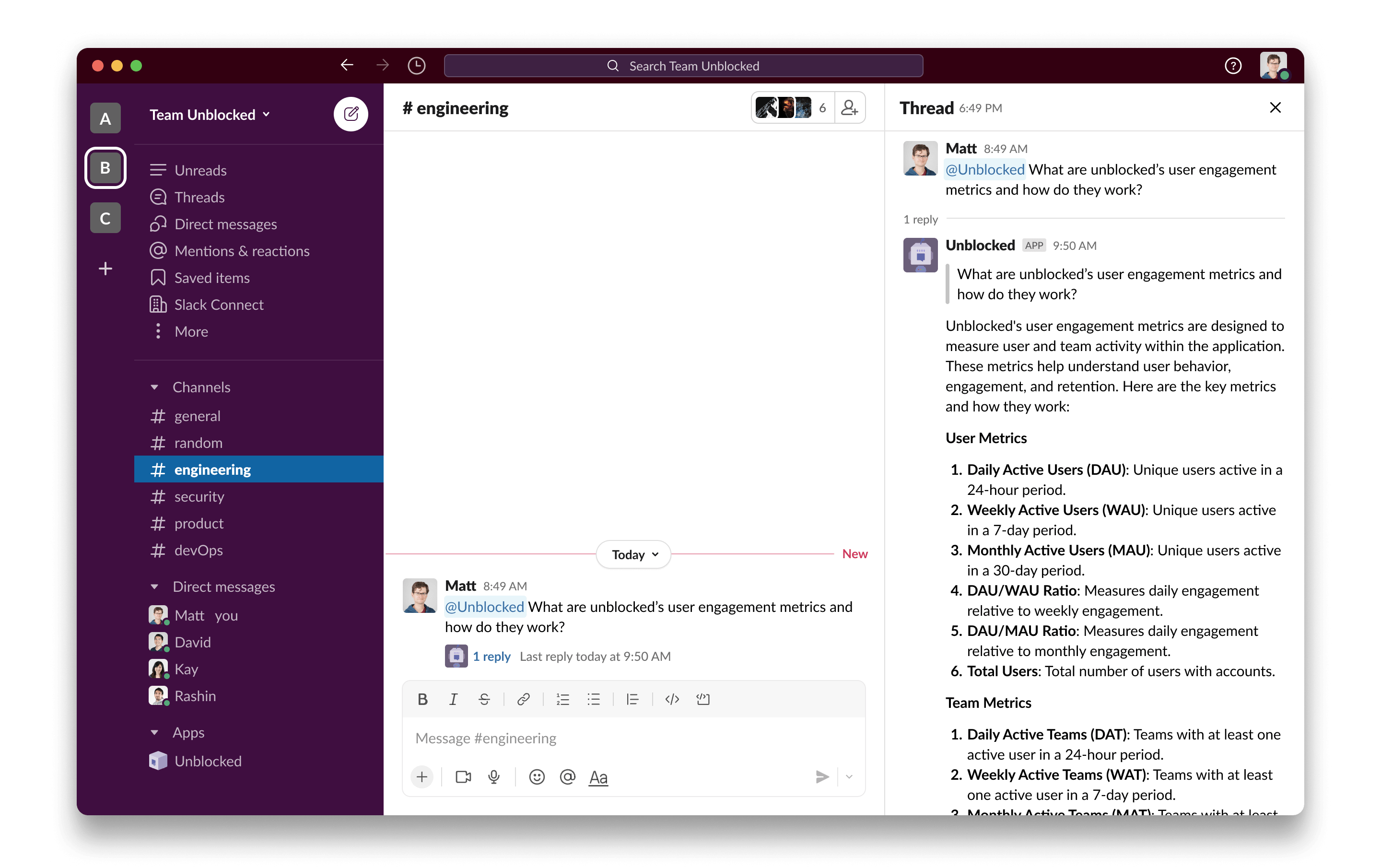Send the message with the send arrow
This screenshot has width=1381, height=868.
(822, 777)
